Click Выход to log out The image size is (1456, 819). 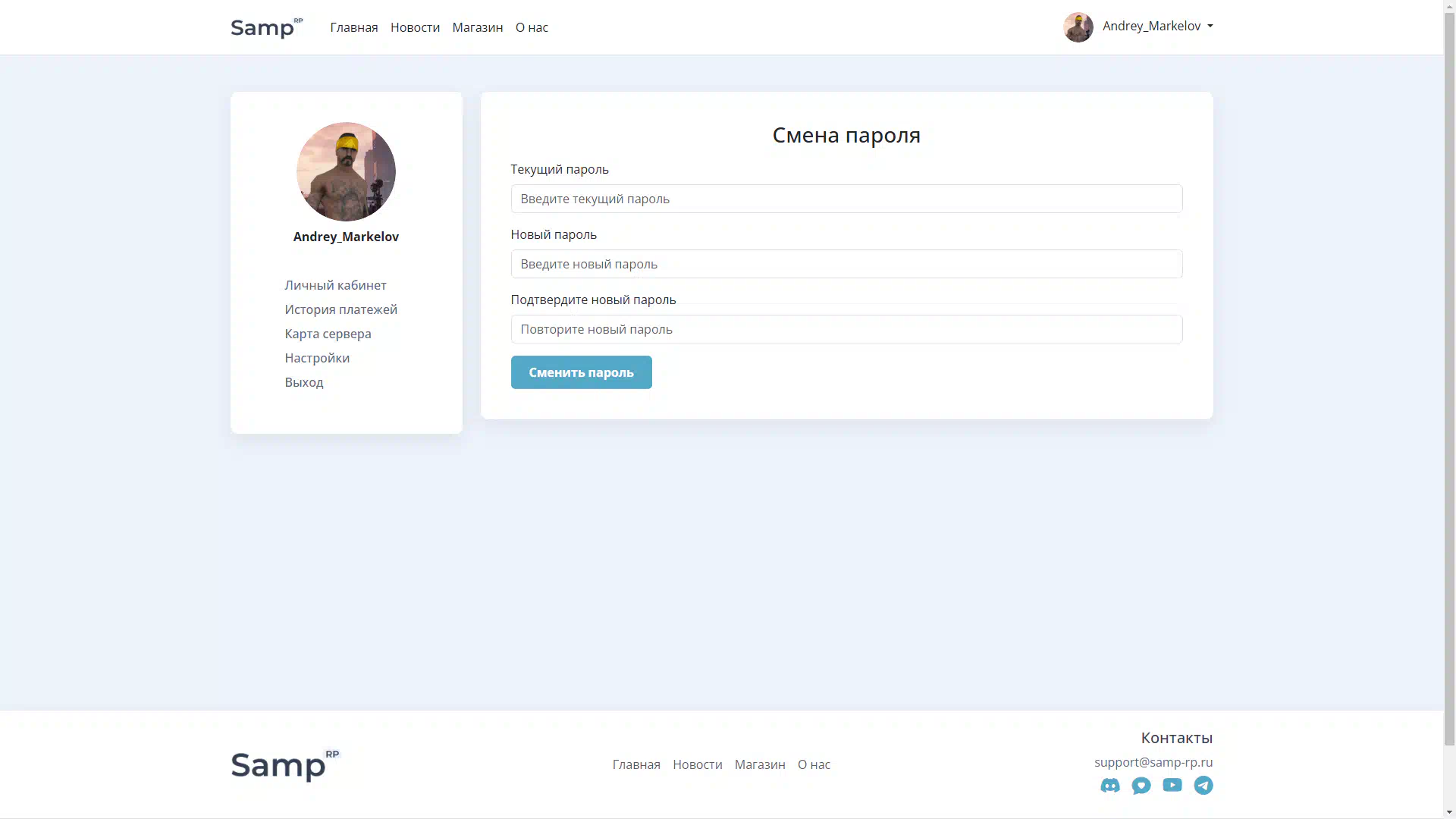[x=304, y=382]
